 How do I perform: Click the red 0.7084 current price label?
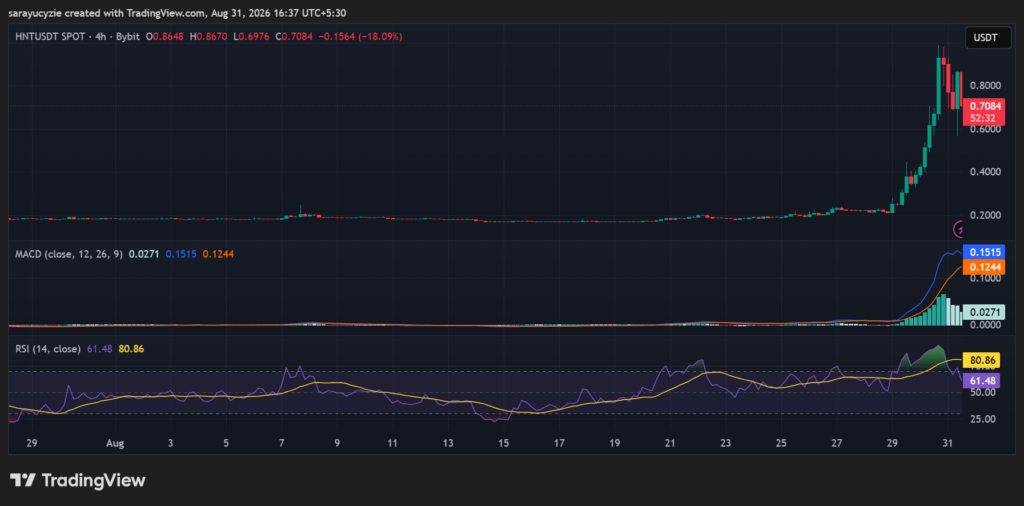pos(982,106)
